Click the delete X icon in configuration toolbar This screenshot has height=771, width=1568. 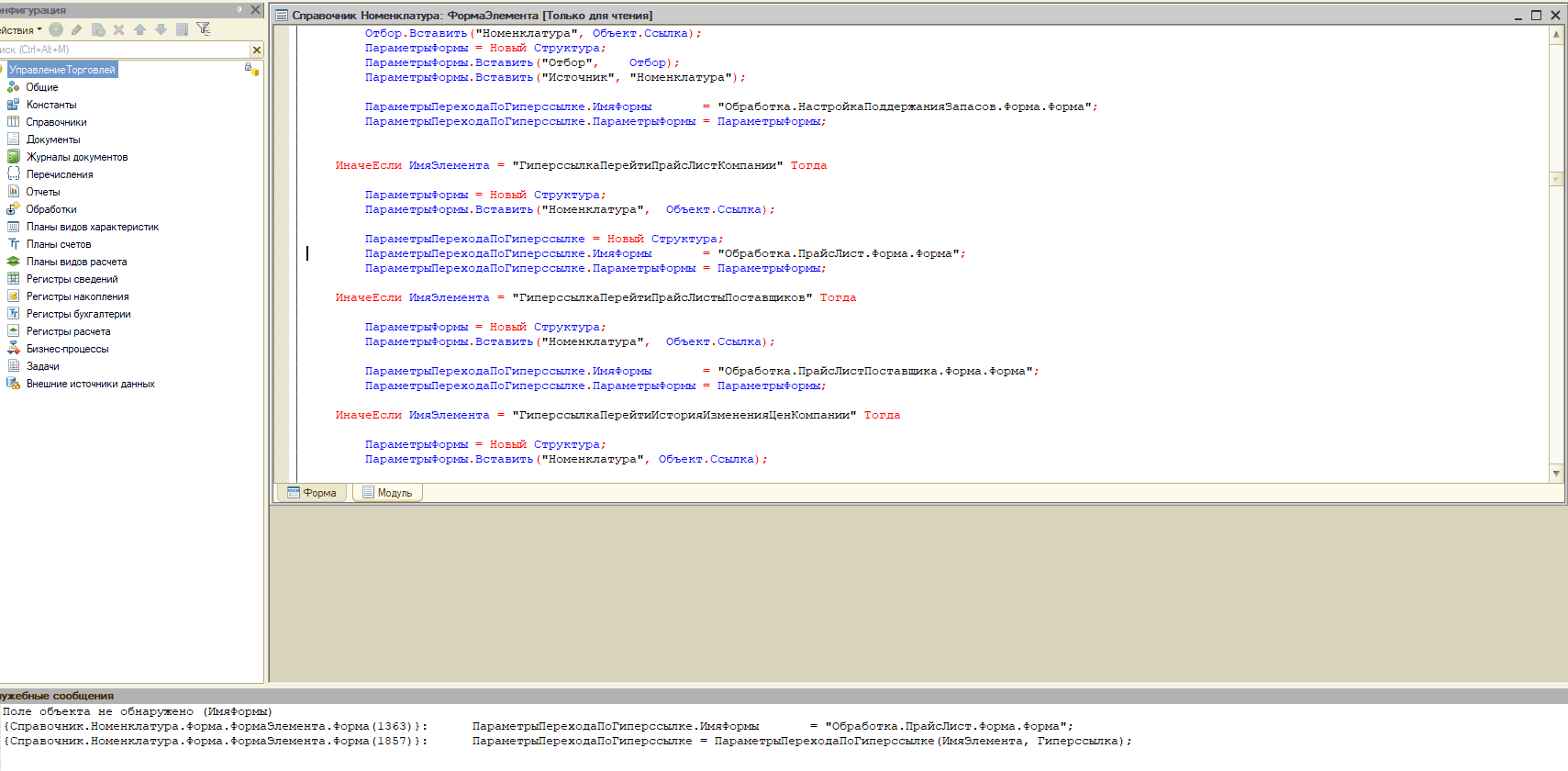pos(118,29)
